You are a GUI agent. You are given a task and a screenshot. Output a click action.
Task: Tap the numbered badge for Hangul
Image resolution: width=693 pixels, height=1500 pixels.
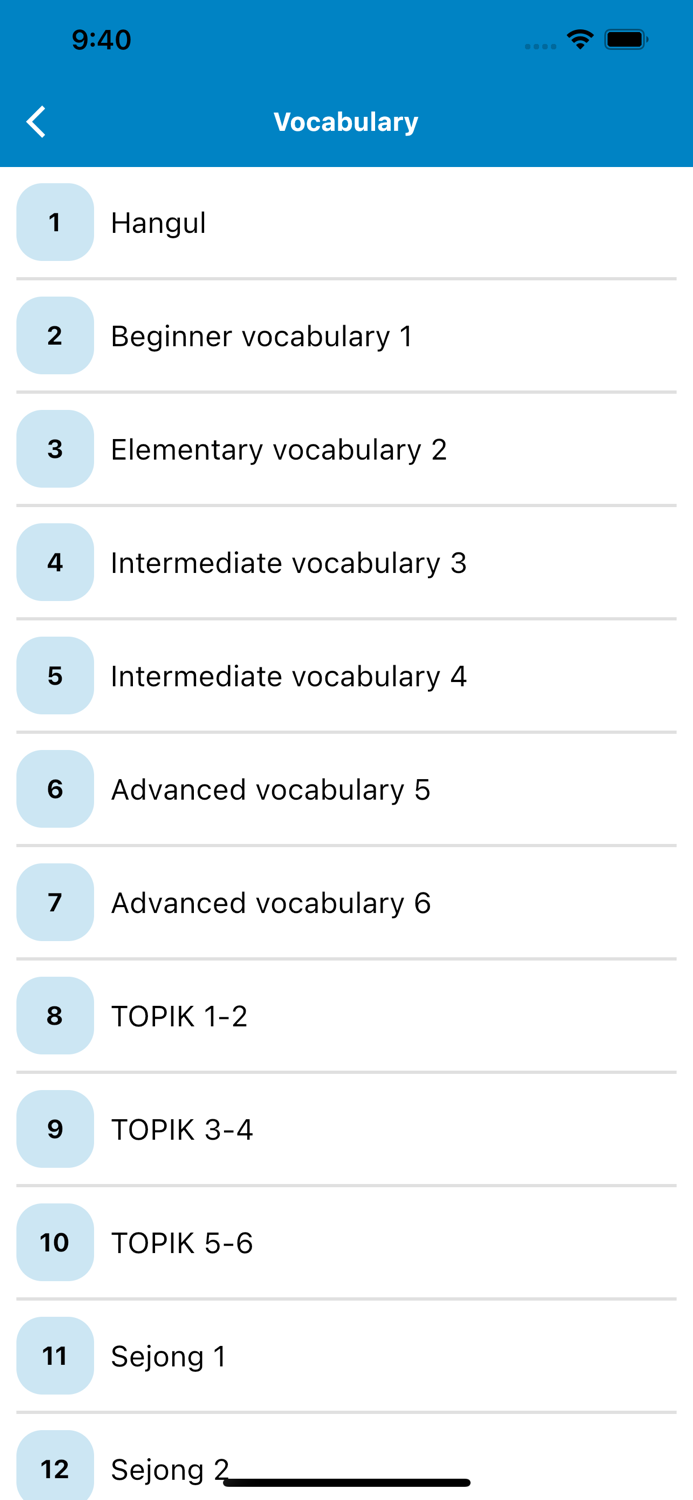pos(55,222)
